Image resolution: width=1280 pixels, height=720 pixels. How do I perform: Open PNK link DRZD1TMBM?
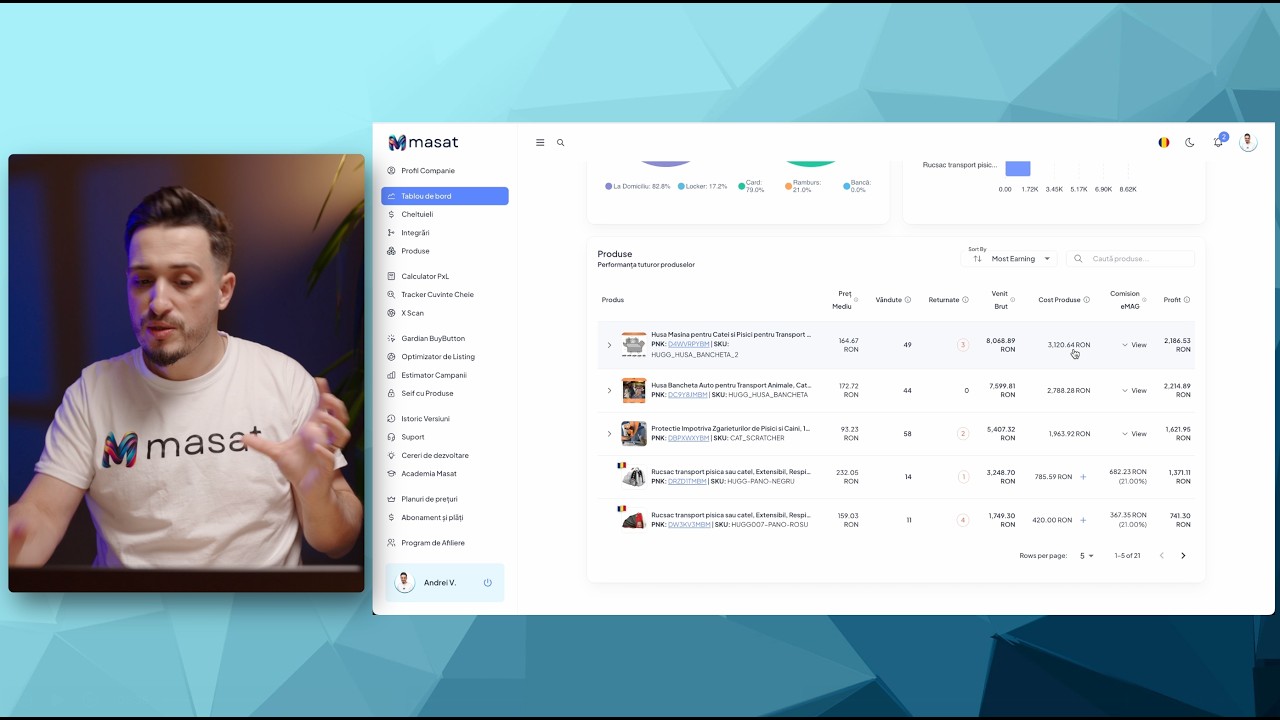coord(688,481)
